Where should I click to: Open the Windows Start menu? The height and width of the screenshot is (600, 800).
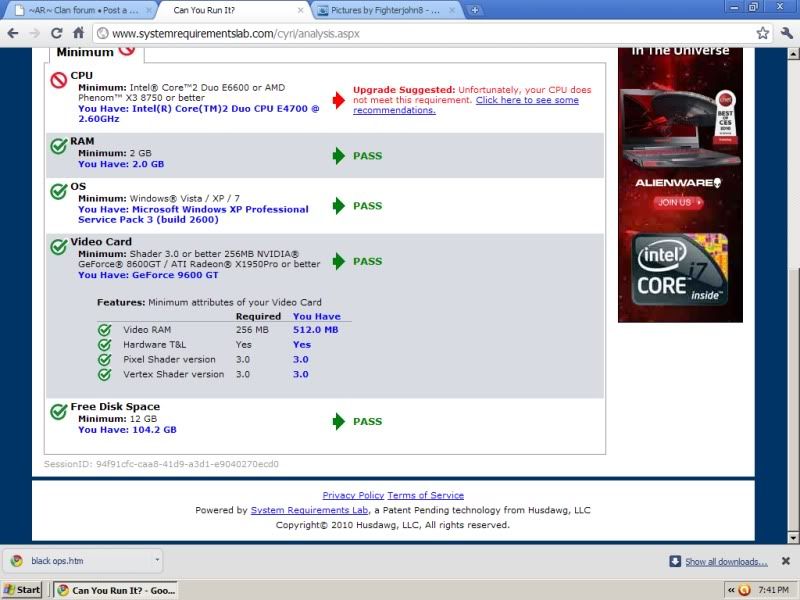(22, 590)
